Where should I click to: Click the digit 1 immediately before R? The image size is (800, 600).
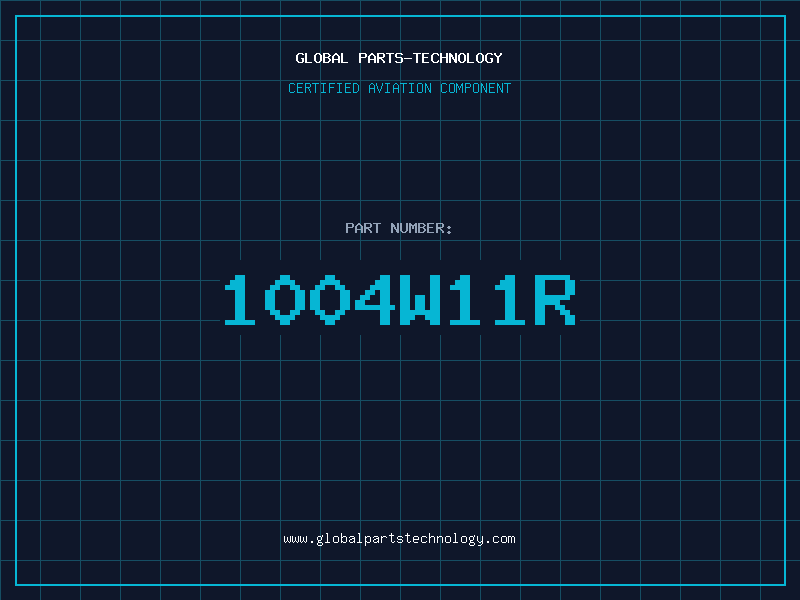tap(510, 299)
